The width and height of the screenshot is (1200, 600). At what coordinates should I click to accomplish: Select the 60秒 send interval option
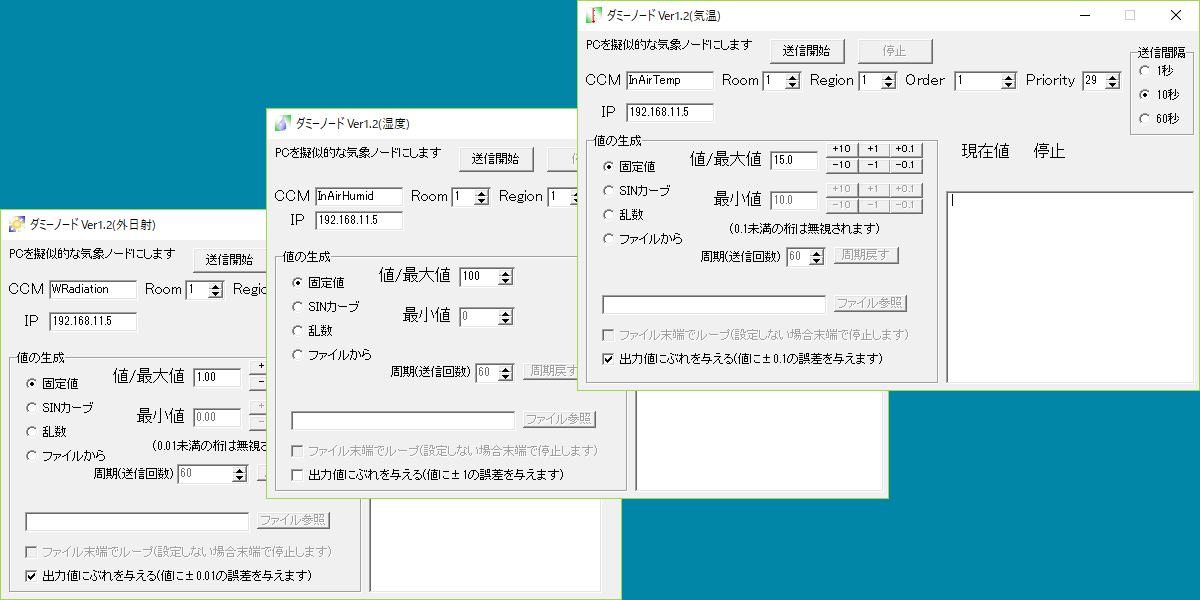[x=1145, y=119]
